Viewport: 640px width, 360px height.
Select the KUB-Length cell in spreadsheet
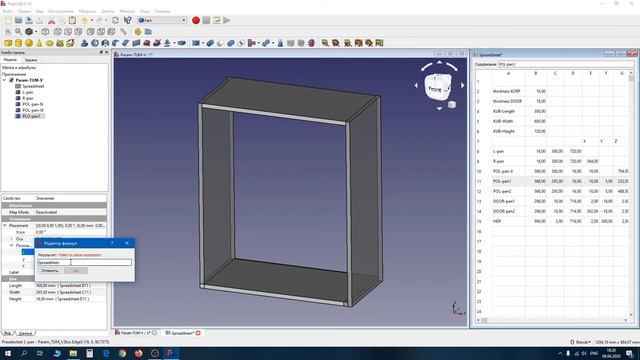point(508,111)
